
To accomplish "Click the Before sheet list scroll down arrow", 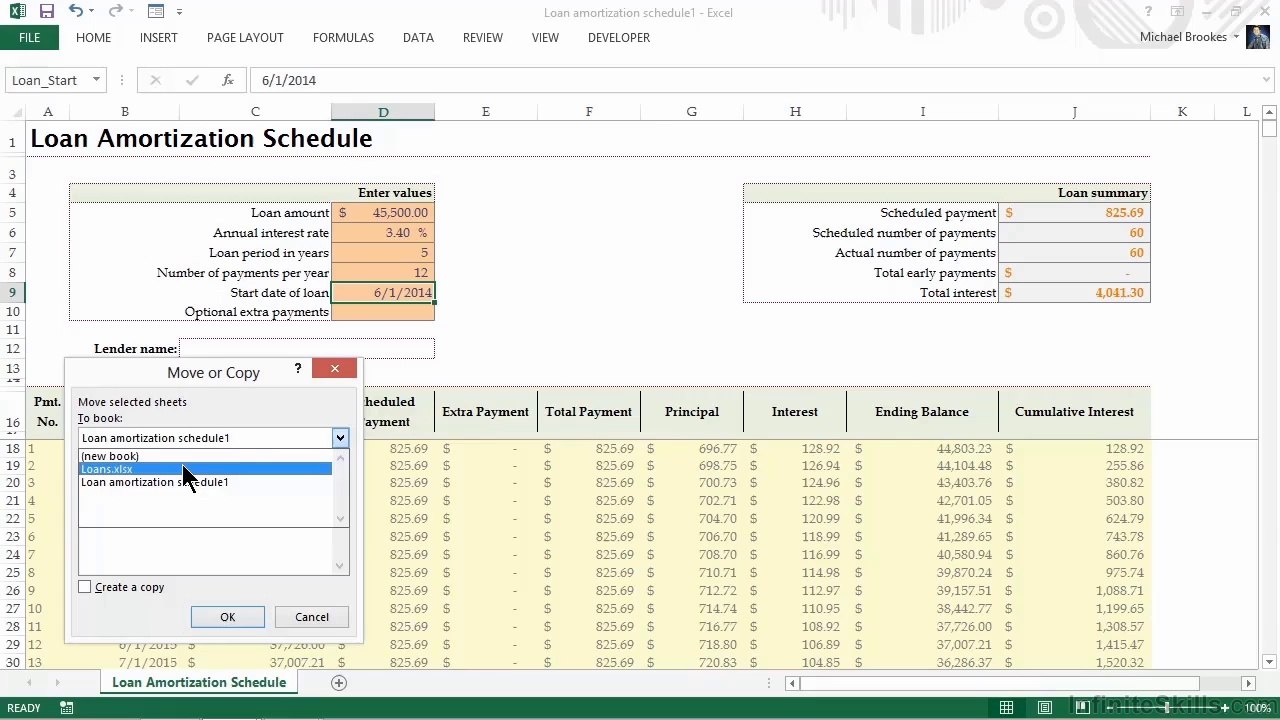I will click(340, 566).
